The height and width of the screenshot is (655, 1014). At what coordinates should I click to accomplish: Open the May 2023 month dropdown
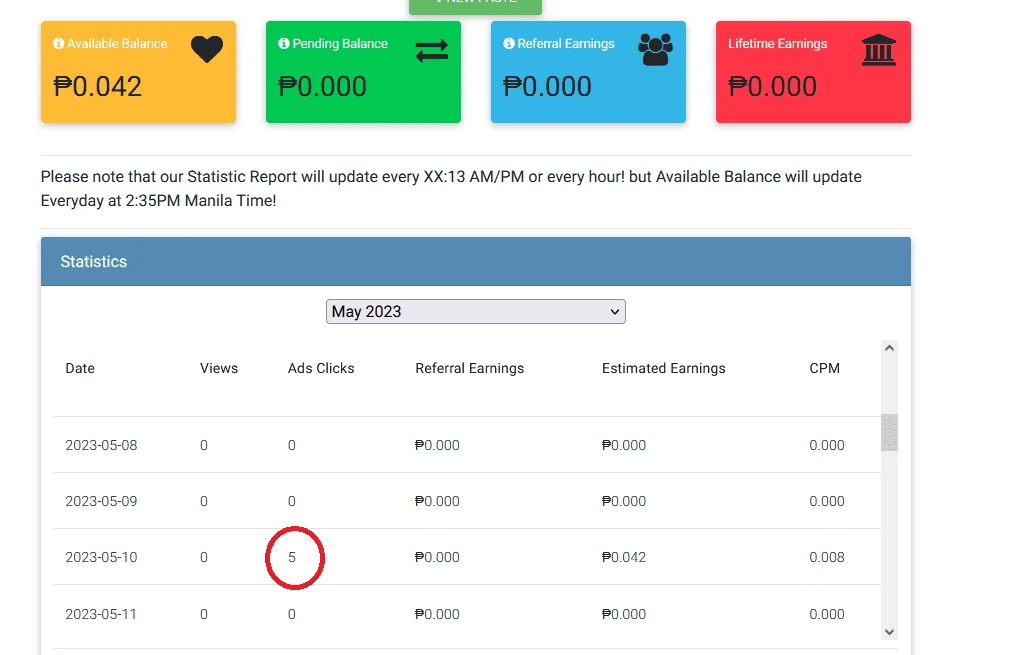[475, 312]
